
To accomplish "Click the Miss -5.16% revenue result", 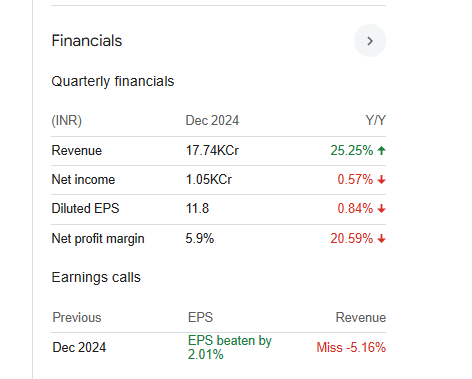I will [x=351, y=348].
